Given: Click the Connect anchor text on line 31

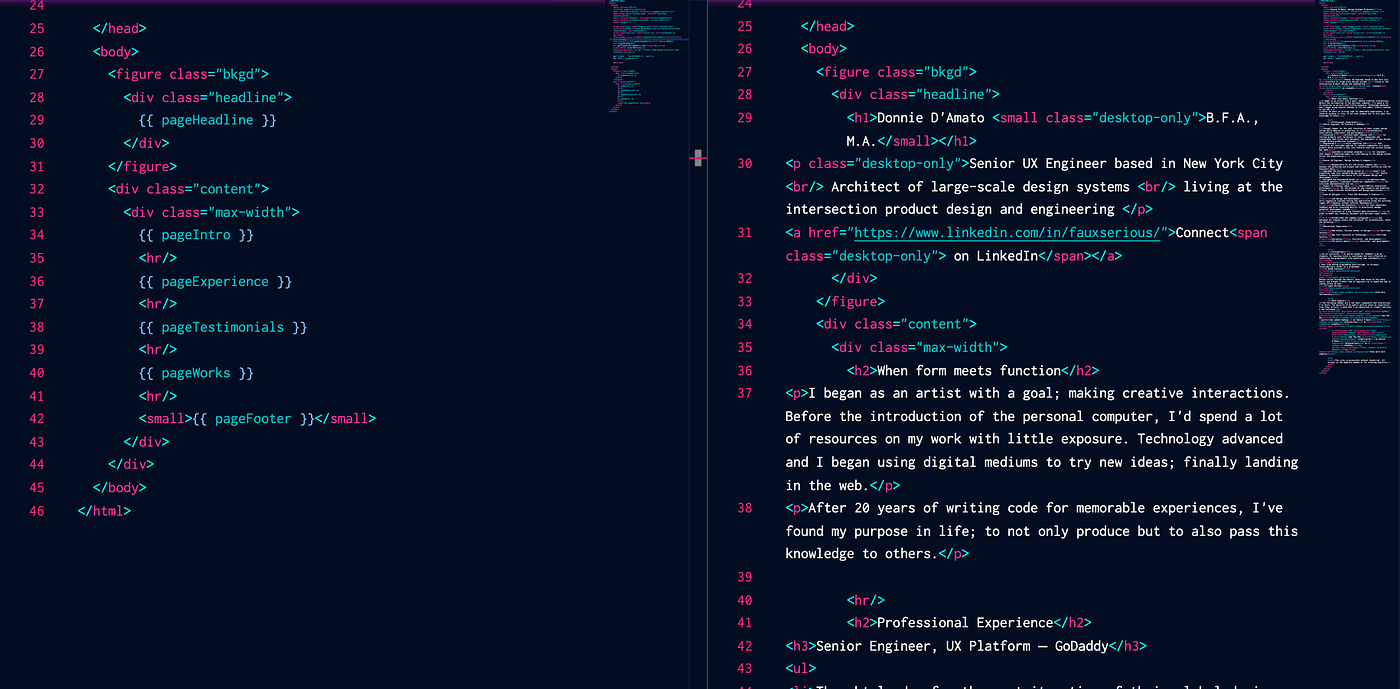Looking at the screenshot, I should pos(1199,232).
